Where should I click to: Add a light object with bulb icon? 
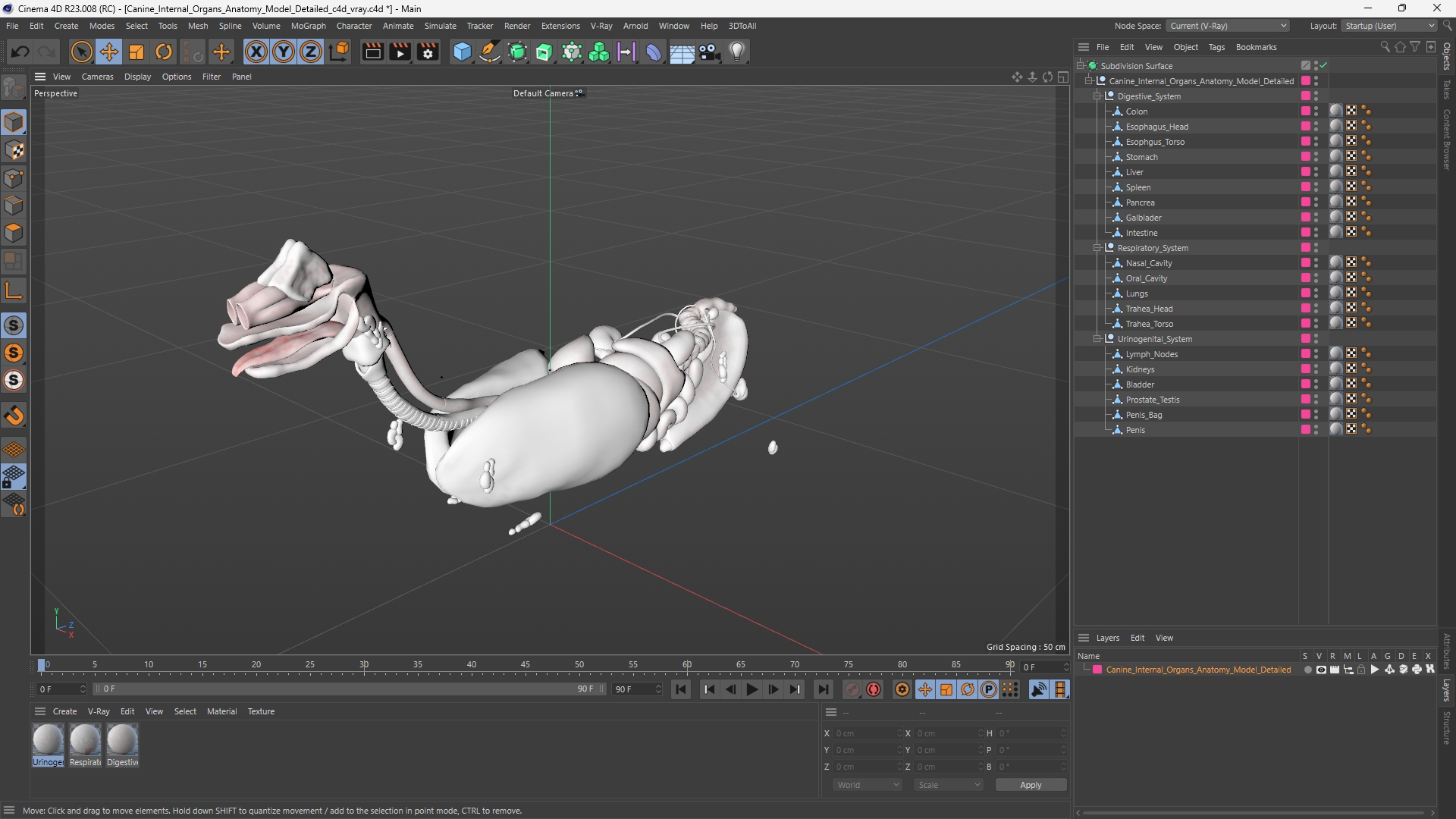(x=737, y=52)
